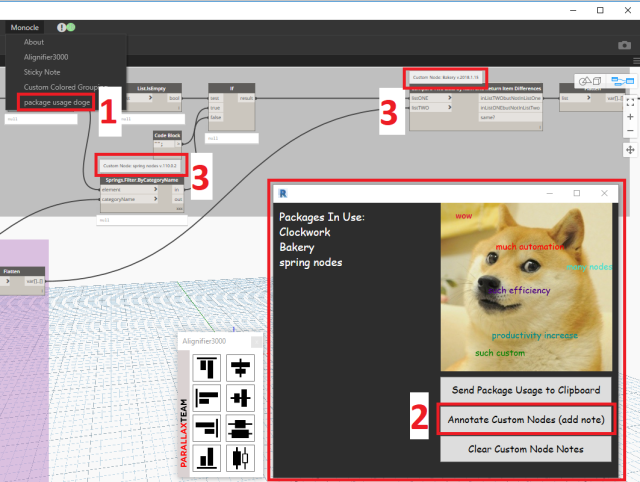Click the element input port chevron
This screenshot has height=482, width=640.
click(x=156, y=189)
